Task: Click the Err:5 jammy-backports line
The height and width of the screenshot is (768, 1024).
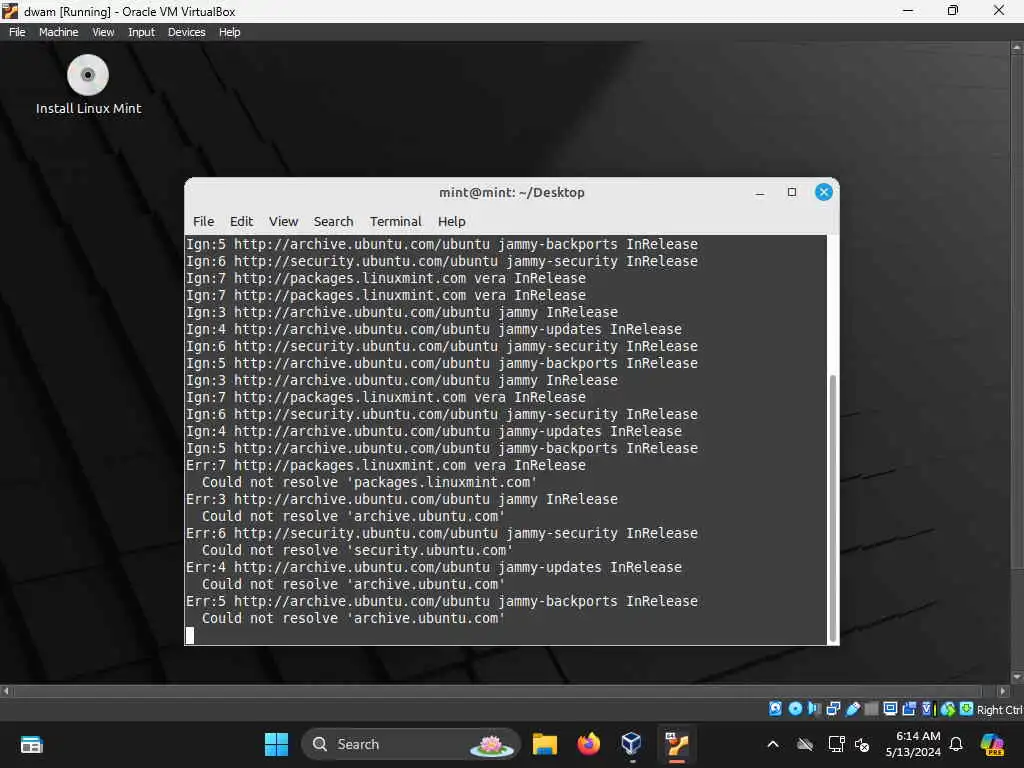Action: point(441,601)
